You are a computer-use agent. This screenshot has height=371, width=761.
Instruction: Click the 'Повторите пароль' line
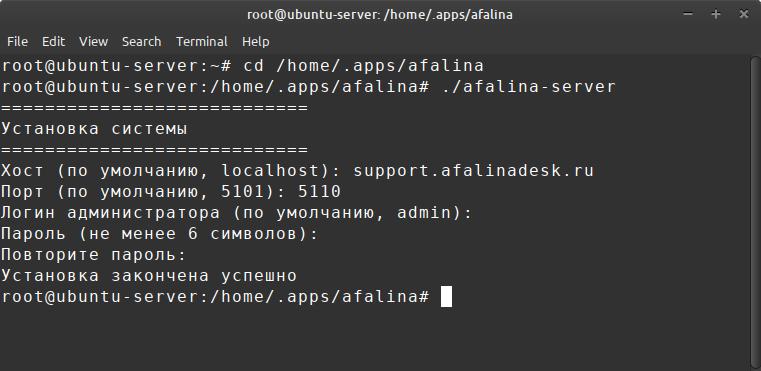[94, 255]
